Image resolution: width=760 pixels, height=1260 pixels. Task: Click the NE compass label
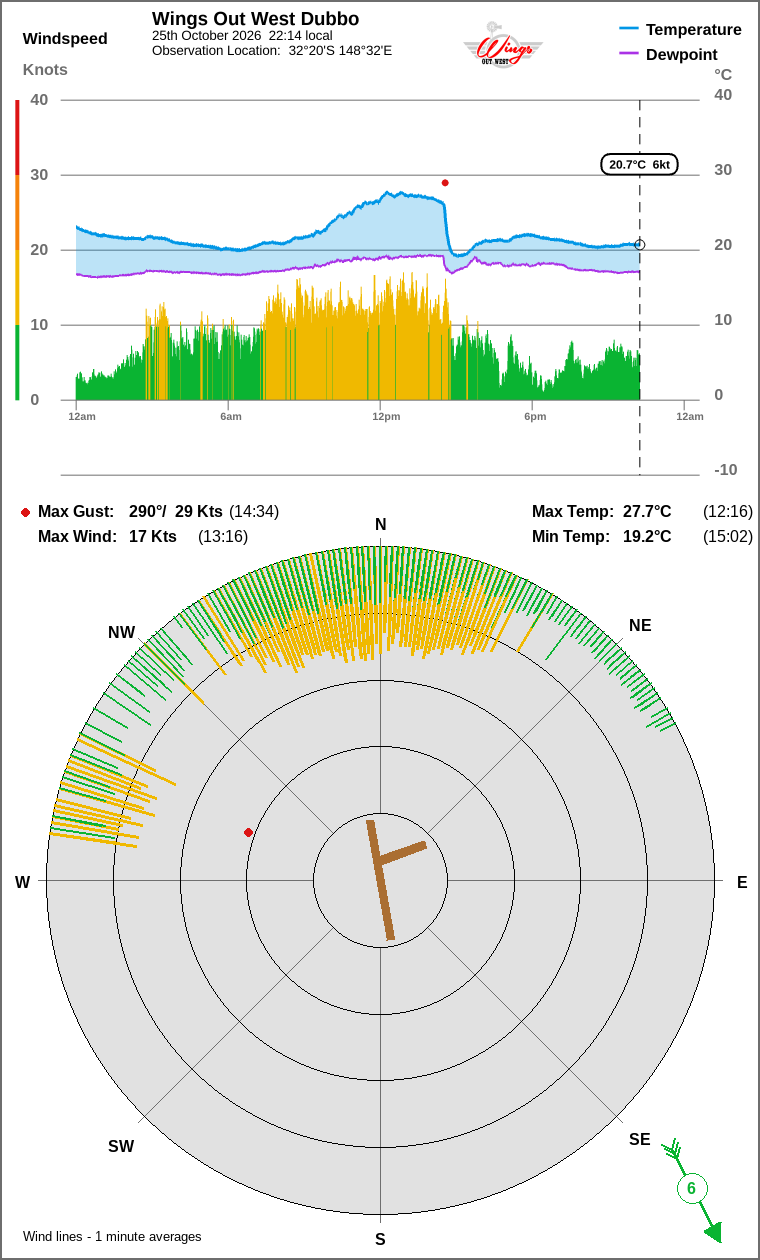(640, 625)
